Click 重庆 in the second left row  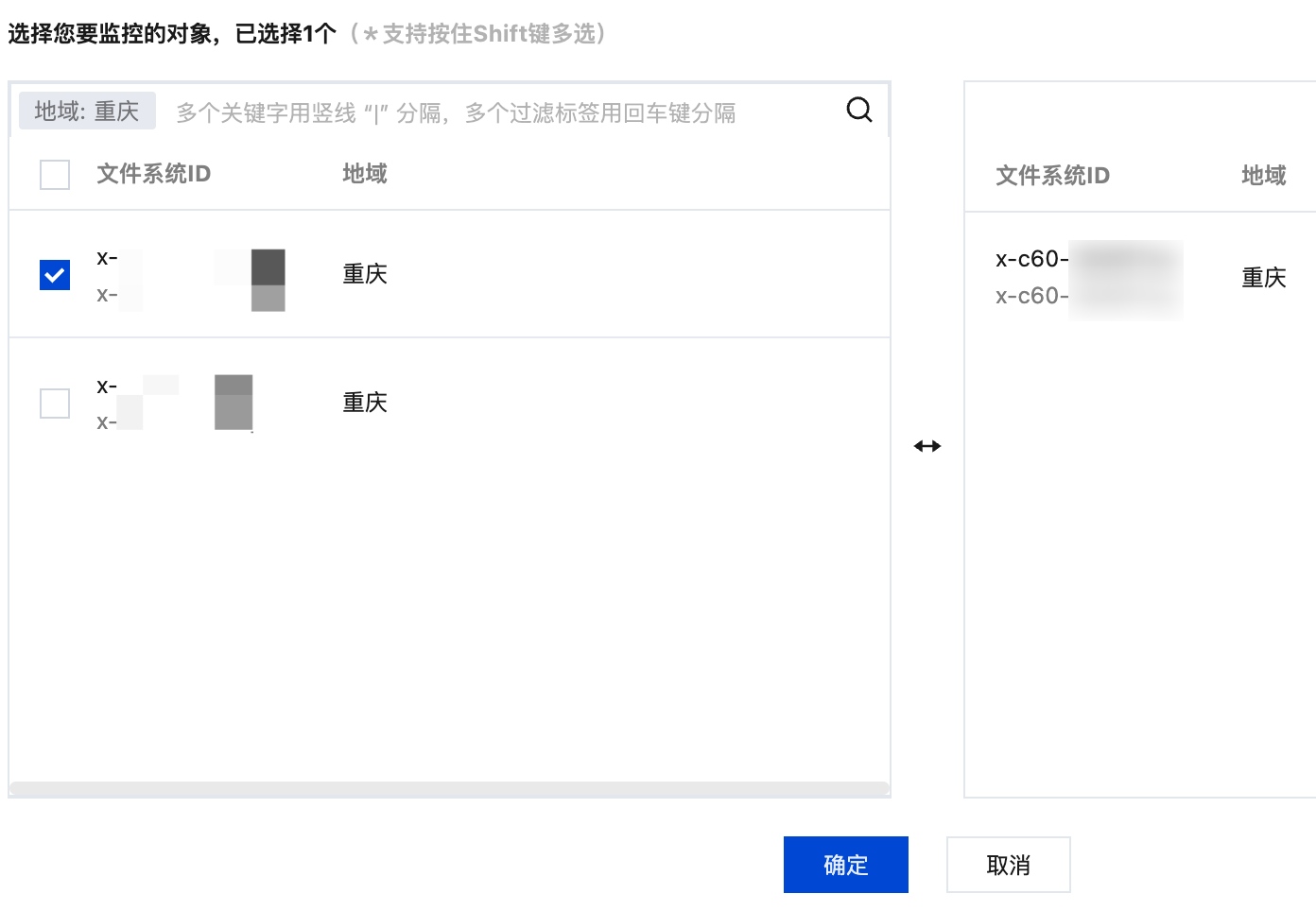pos(365,403)
